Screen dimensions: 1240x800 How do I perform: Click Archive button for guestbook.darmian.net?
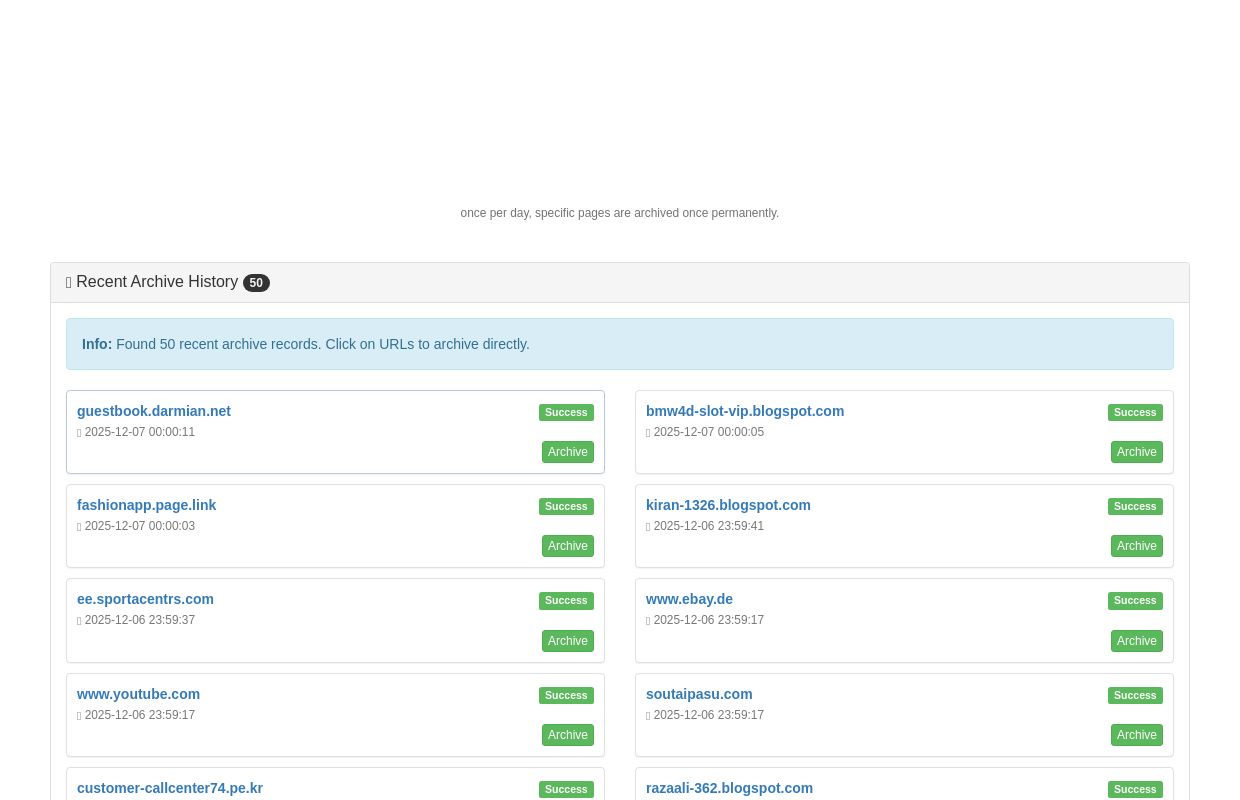567,452
